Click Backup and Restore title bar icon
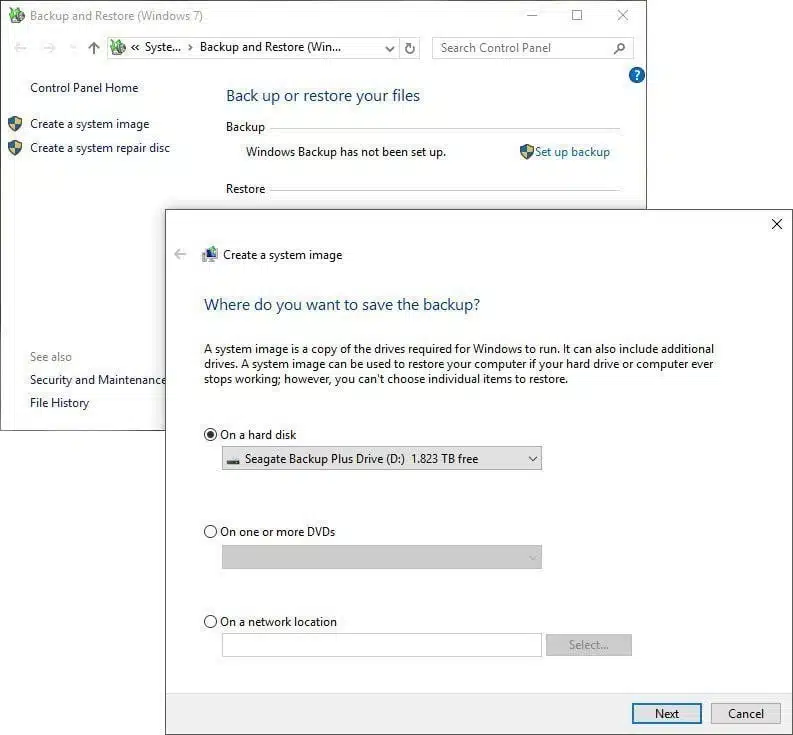The height and width of the screenshot is (735, 793). 17,15
